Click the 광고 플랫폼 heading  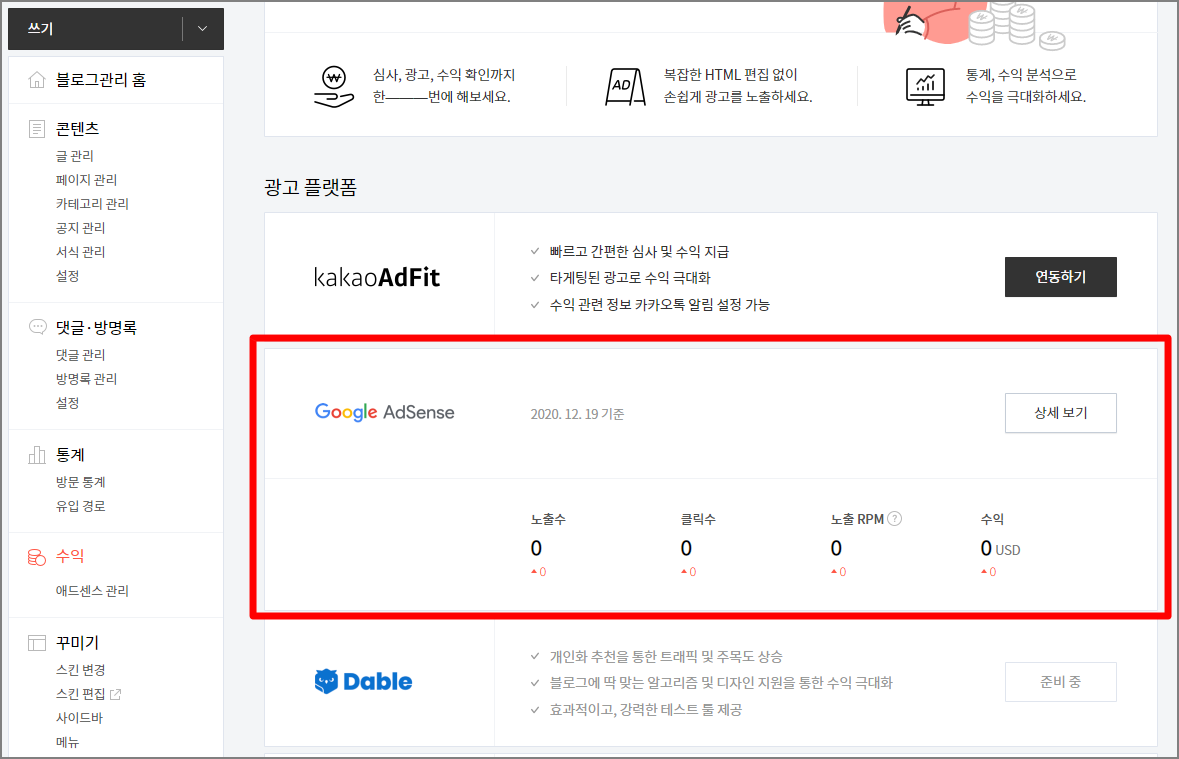(311, 187)
